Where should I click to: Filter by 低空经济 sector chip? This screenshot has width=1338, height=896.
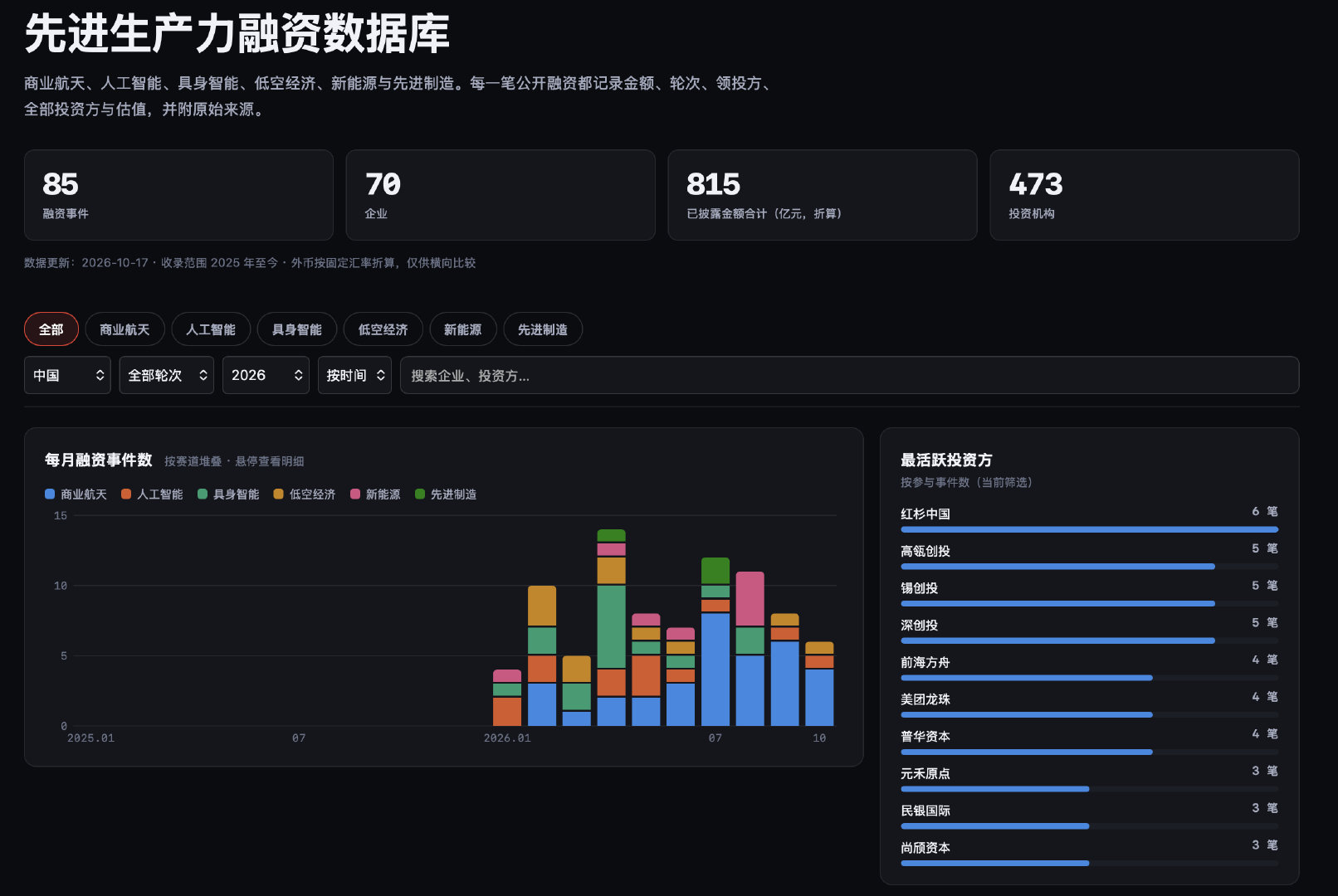[x=383, y=329]
